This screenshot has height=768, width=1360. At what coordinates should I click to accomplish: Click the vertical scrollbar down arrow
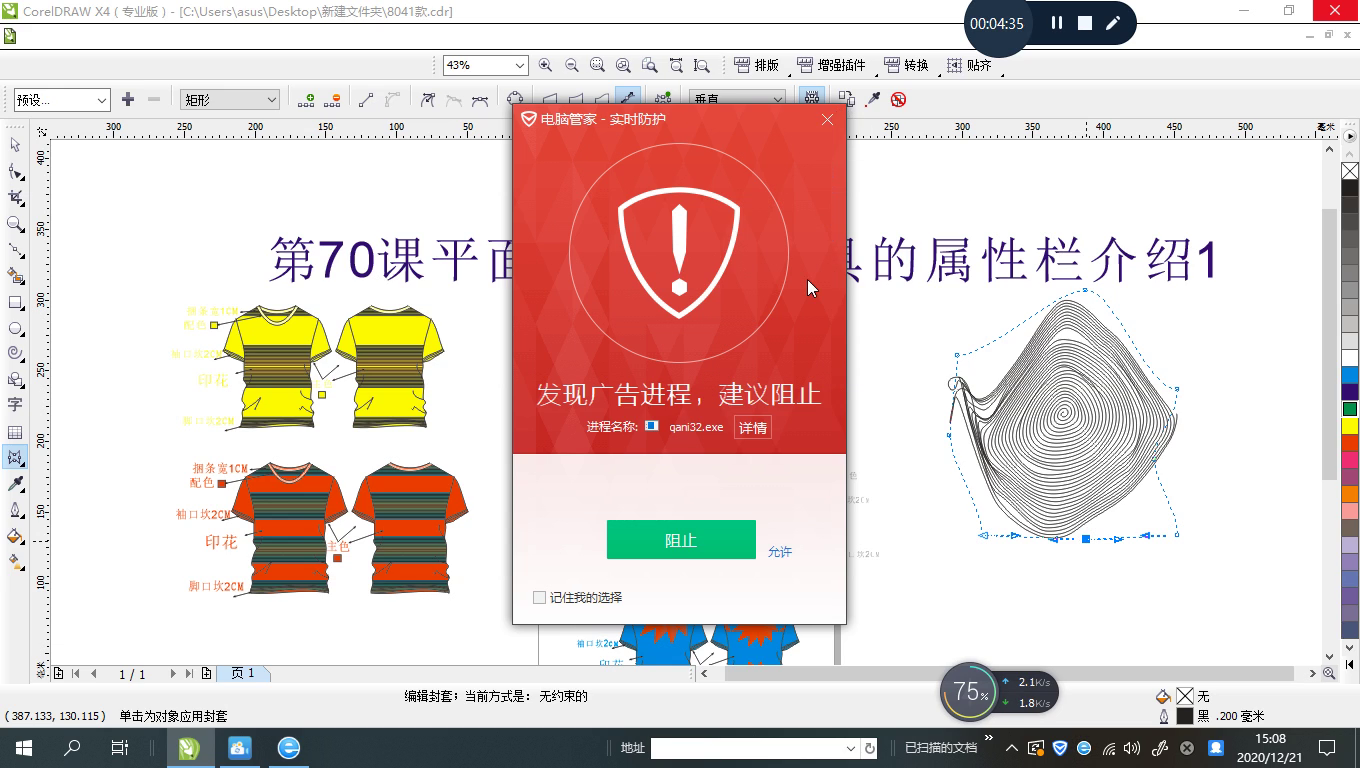(1329, 656)
